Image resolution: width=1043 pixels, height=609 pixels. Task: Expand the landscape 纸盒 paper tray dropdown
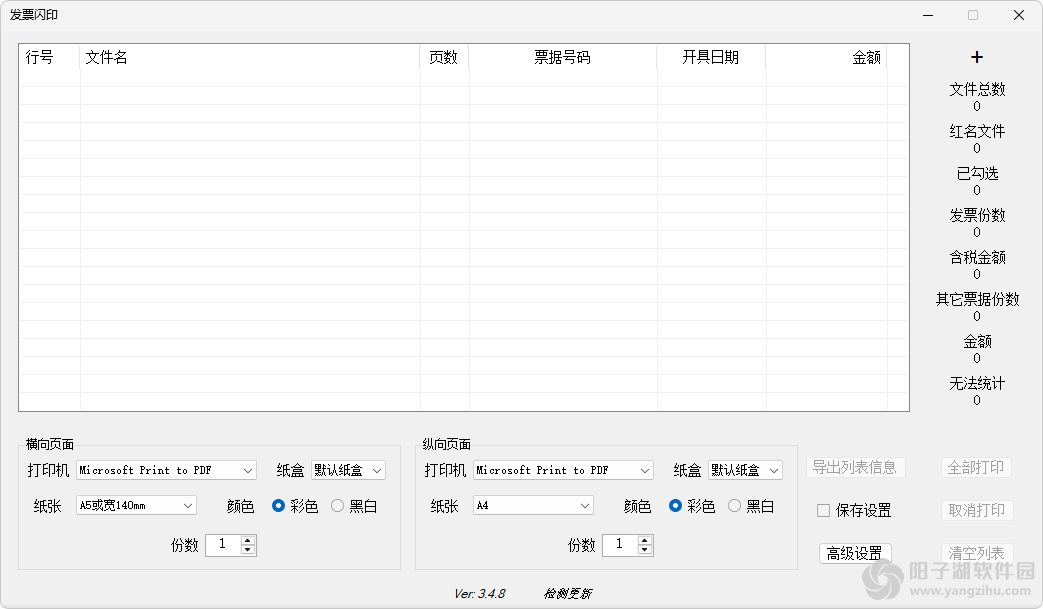tap(376, 470)
